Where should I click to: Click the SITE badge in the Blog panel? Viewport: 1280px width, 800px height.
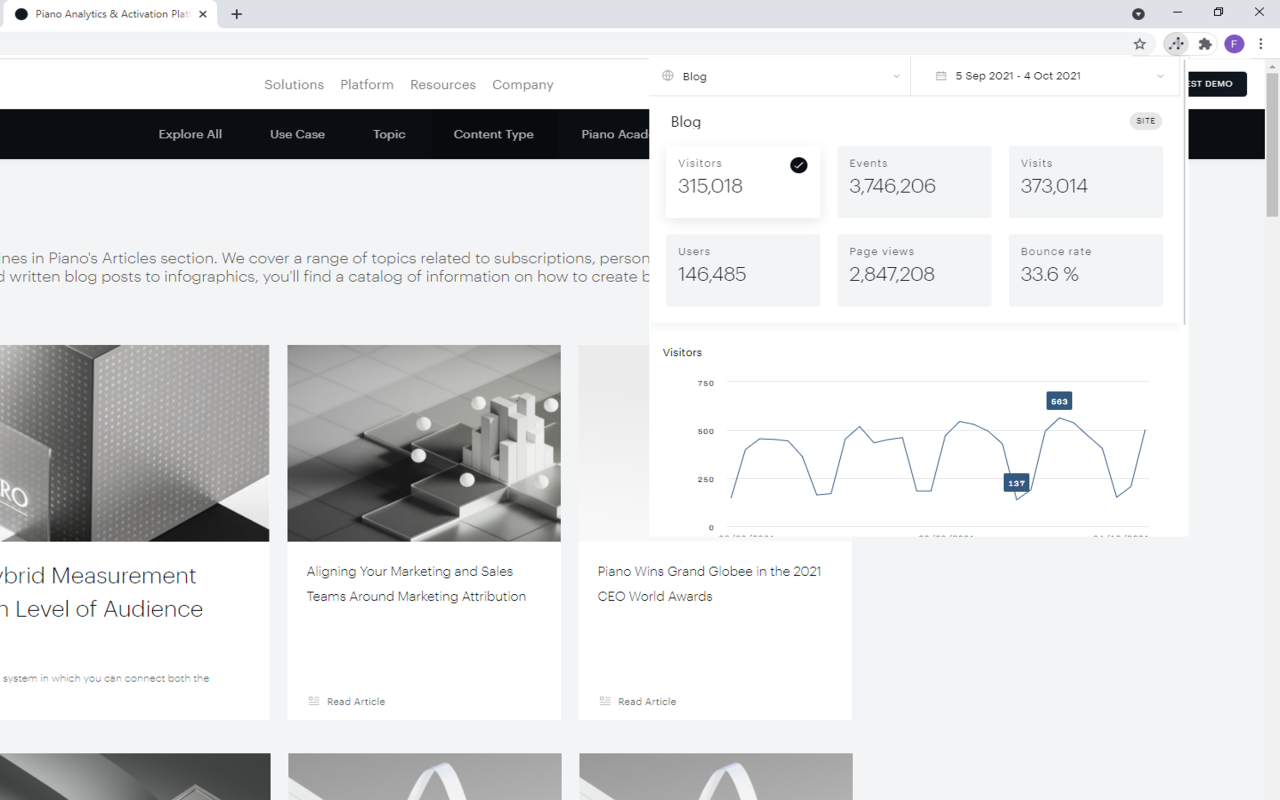coord(1145,121)
